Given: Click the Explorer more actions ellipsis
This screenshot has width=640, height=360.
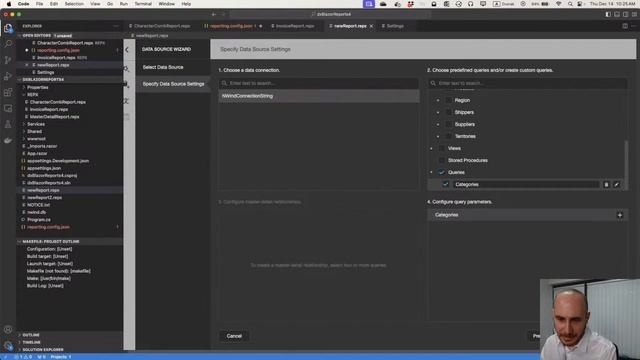Looking at the screenshot, I should click(116, 26).
